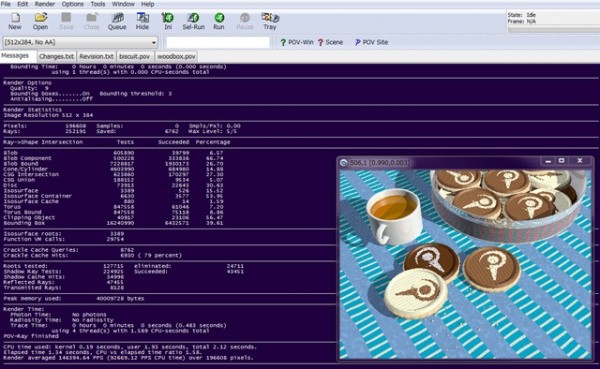600x369 pixels.
Task: Open the Ini settings icon
Action: [168, 21]
